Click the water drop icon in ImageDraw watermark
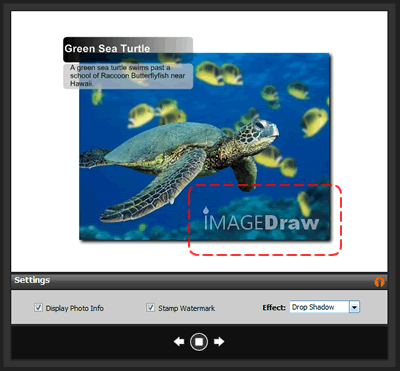Viewport: 400px width, 371px height. tap(206, 210)
